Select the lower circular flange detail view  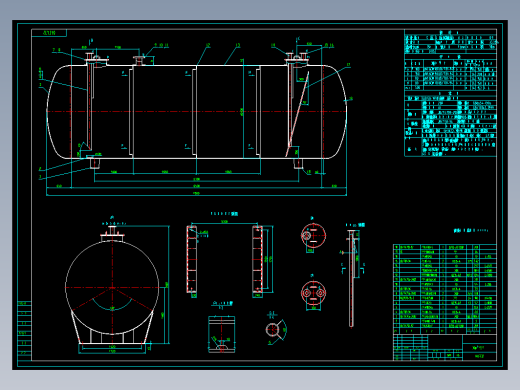pos(313,293)
